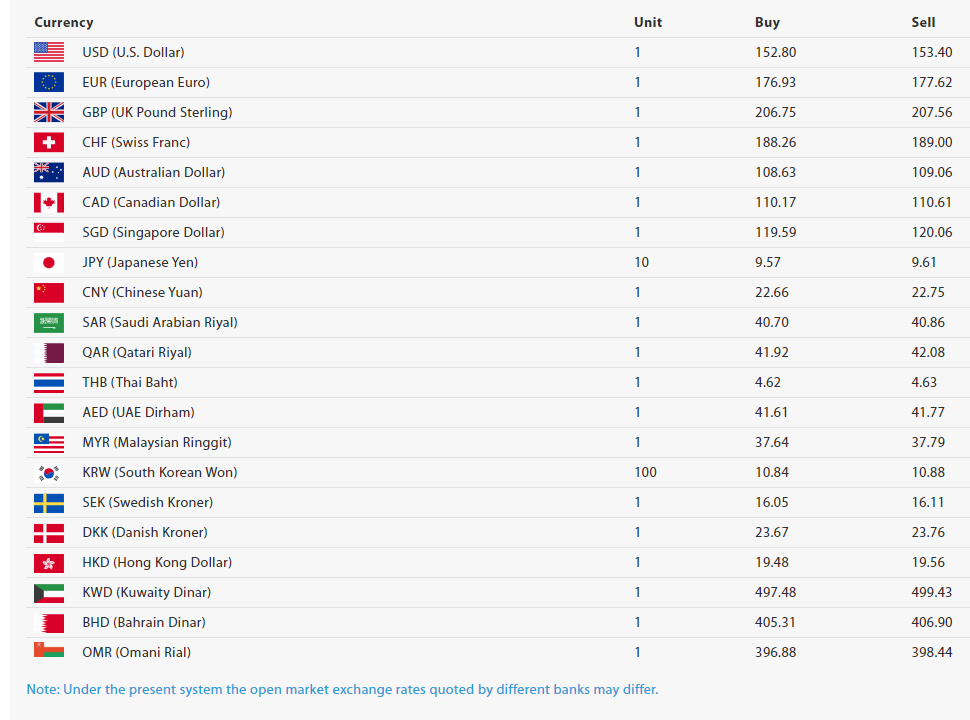Click the Omani flag icon
This screenshot has width=970, height=720.
click(49, 651)
